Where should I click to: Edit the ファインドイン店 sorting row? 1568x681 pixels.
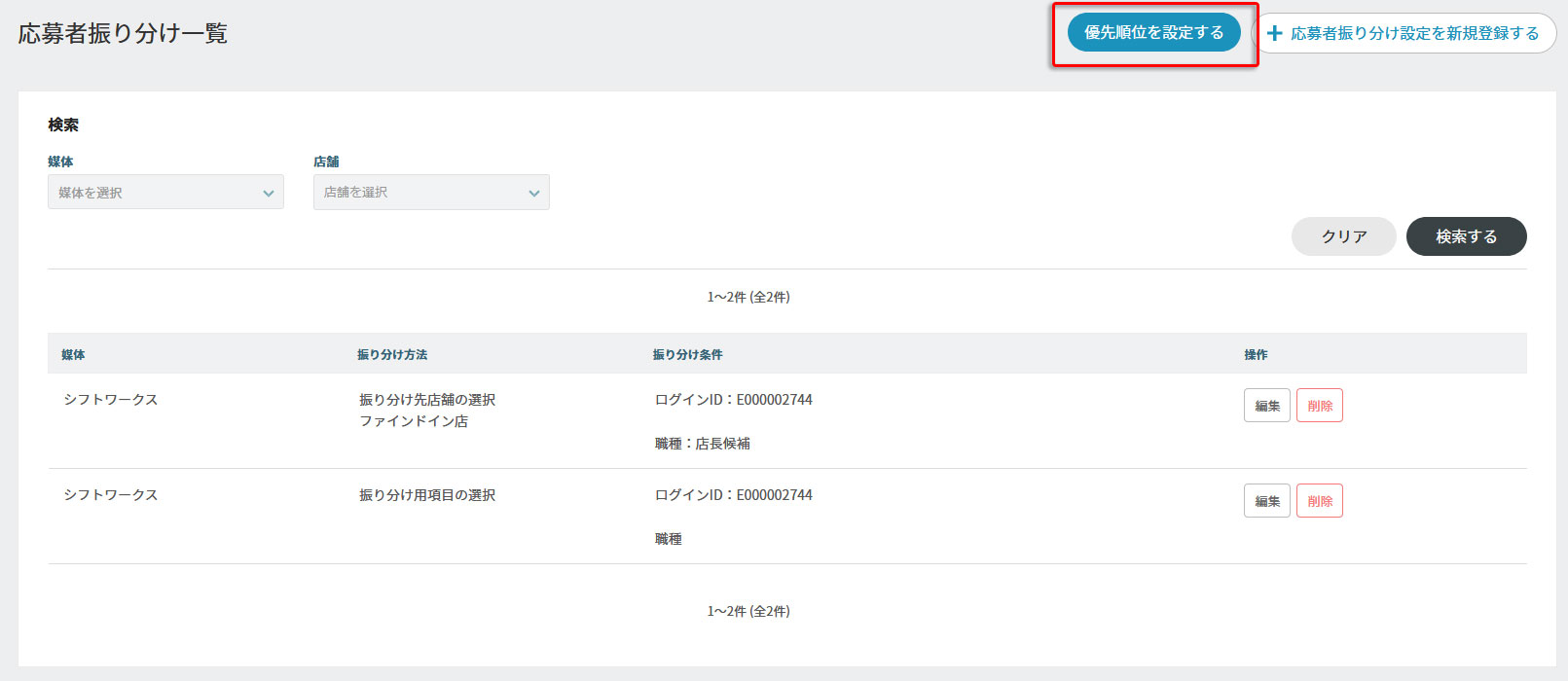click(x=1266, y=406)
